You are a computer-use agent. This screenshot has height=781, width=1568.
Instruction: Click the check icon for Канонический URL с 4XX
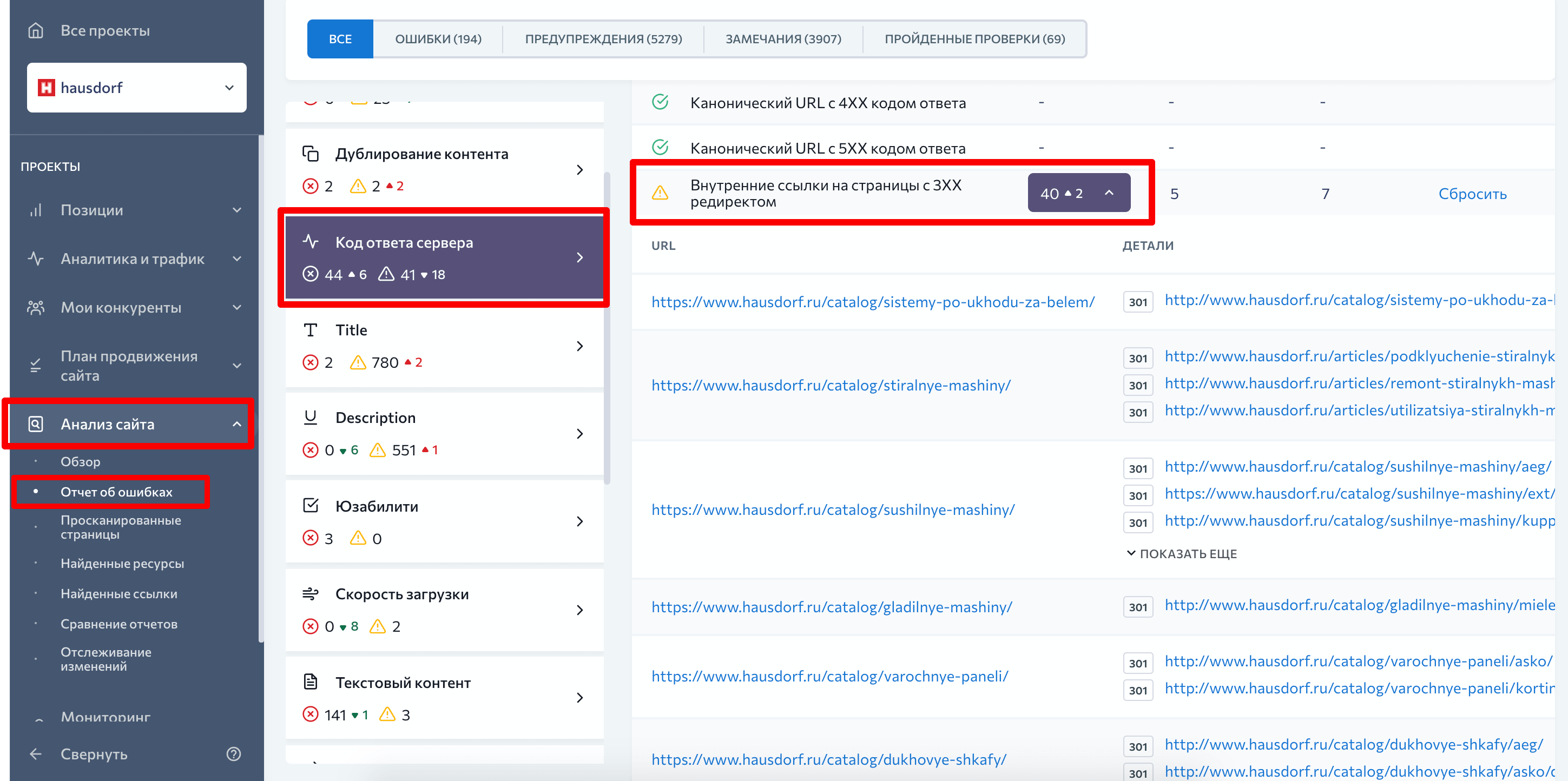(661, 102)
